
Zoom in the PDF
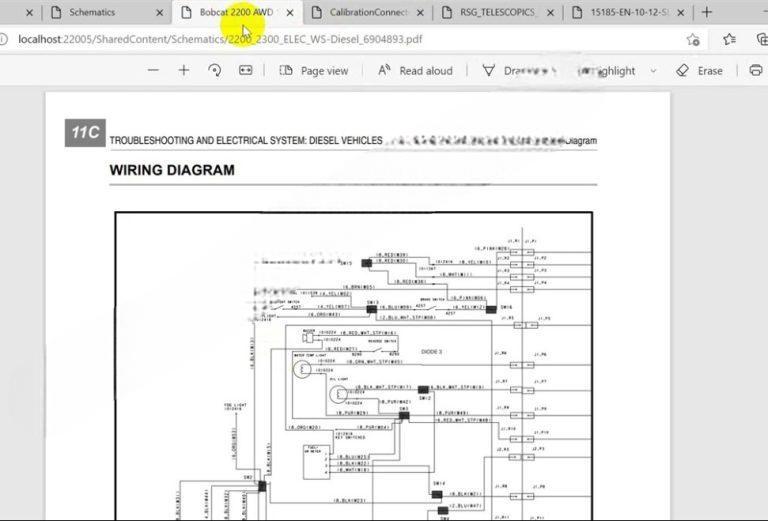pyautogui.click(x=184, y=71)
